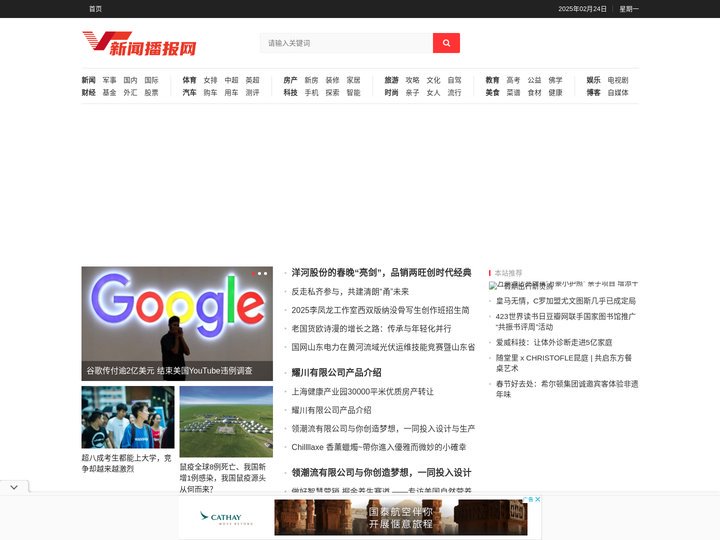Screen dimensions: 720x540
Task: Open recommended 423世界读书日豆瓣网
Action: pyautogui.click(x=566, y=321)
